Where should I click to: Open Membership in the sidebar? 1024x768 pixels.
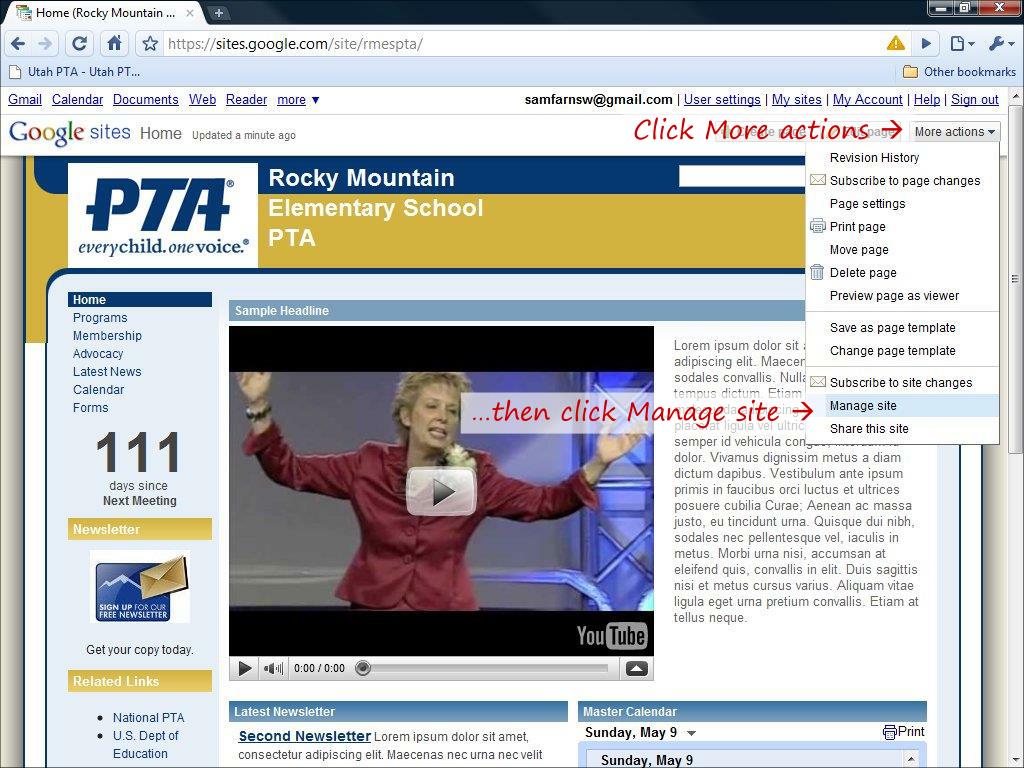(x=107, y=336)
